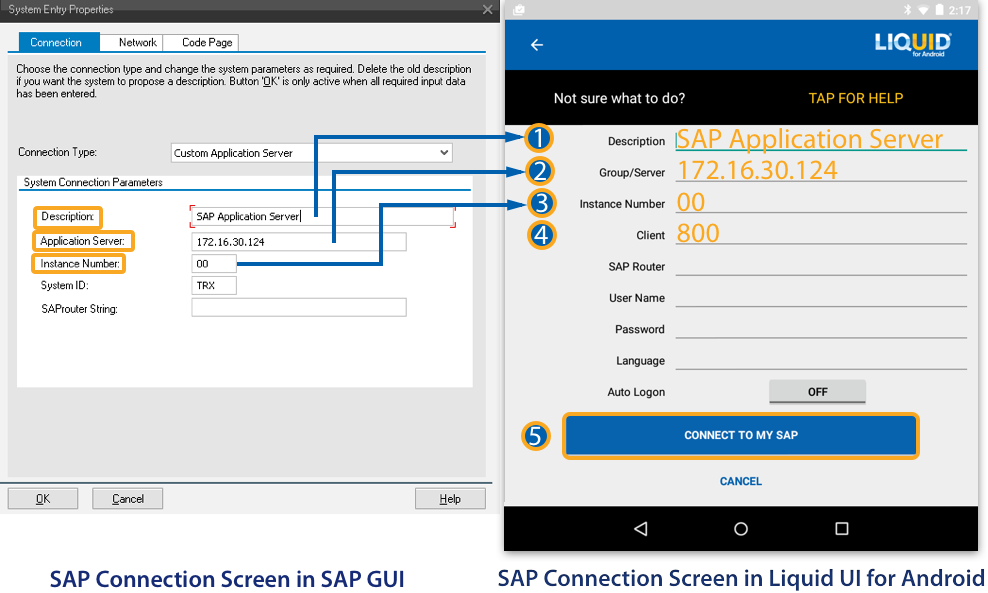This screenshot has height=593, width=988.
Task: Tap the back arrow in Liquid UI header
Action: 537,45
